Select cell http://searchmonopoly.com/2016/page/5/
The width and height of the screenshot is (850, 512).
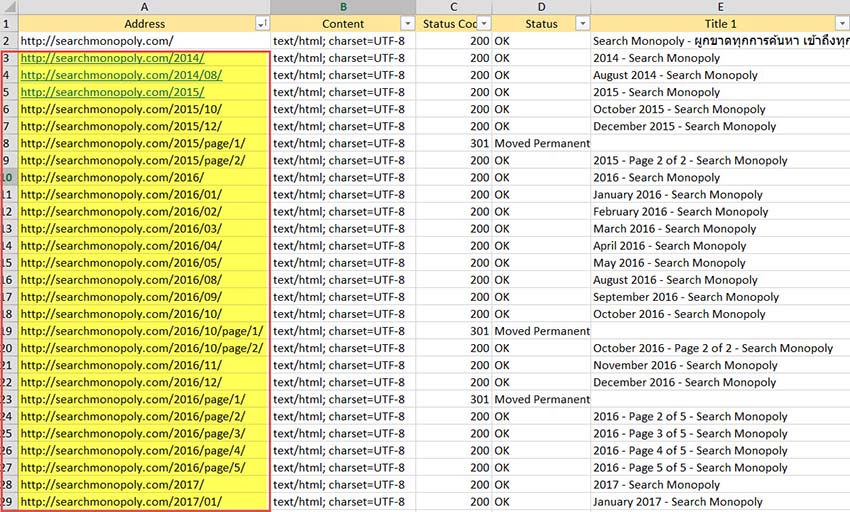[144, 468]
